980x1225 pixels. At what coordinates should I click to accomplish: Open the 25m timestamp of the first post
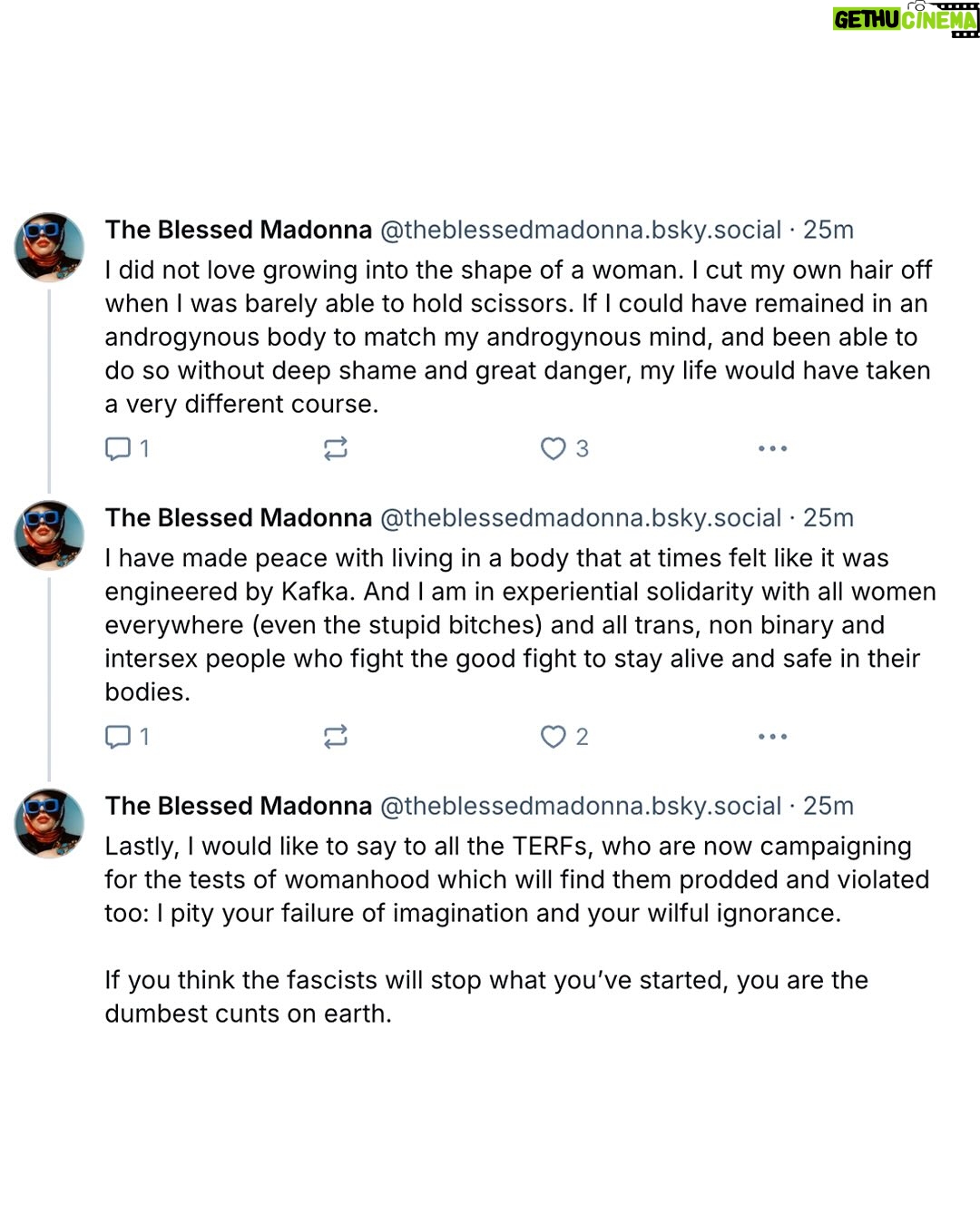(828, 230)
